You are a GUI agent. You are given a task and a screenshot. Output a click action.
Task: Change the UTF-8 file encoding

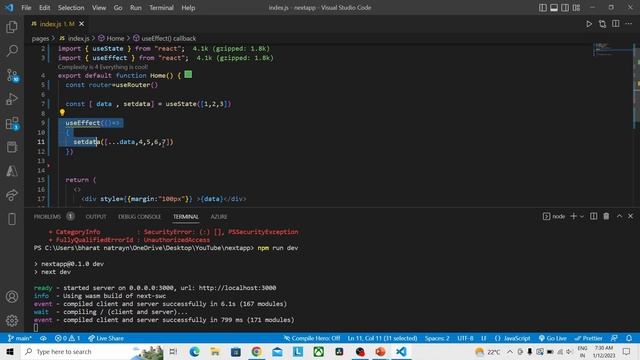(x=465, y=338)
